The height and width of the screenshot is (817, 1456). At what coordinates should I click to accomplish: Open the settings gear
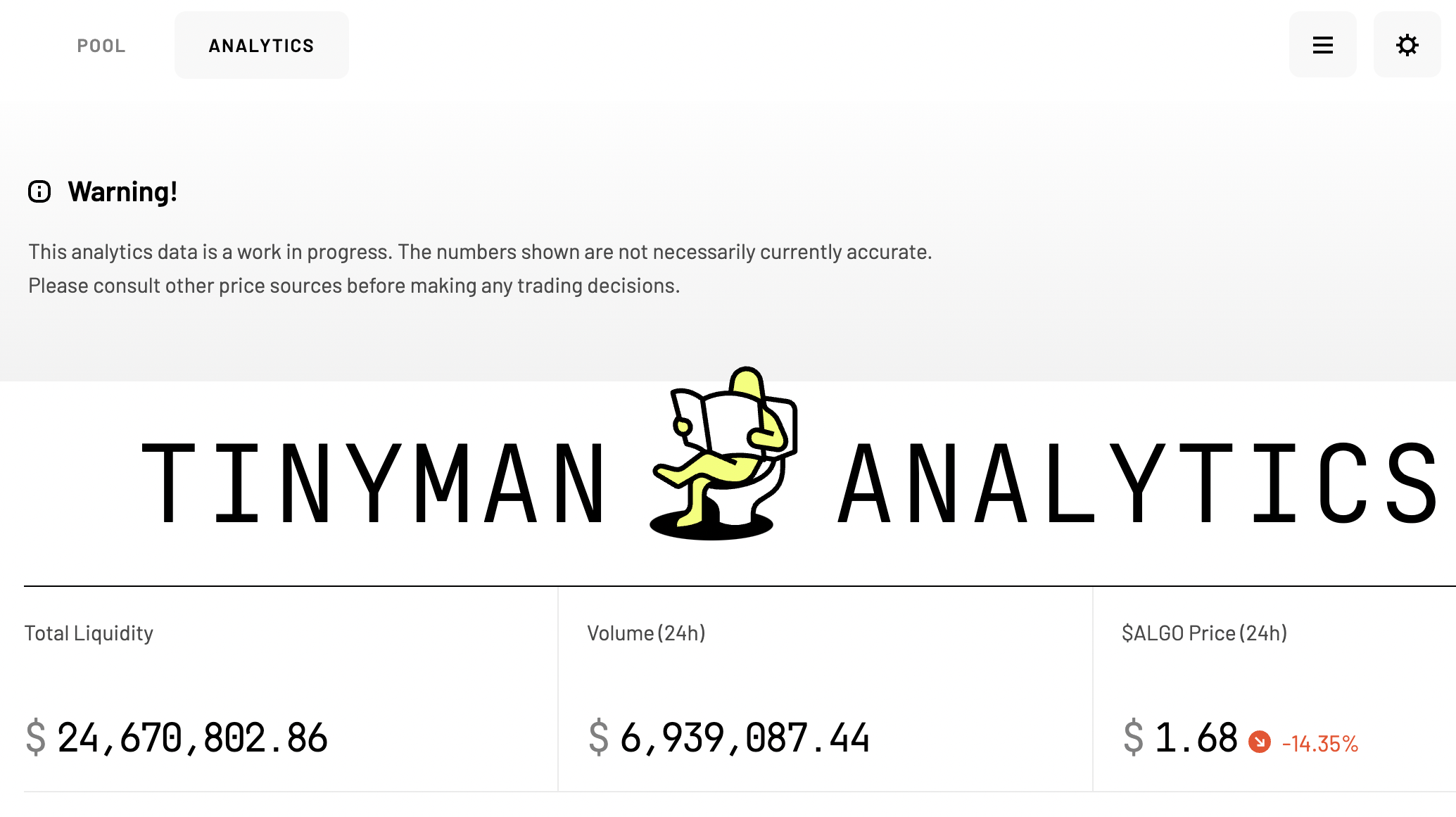tap(1406, 44)
